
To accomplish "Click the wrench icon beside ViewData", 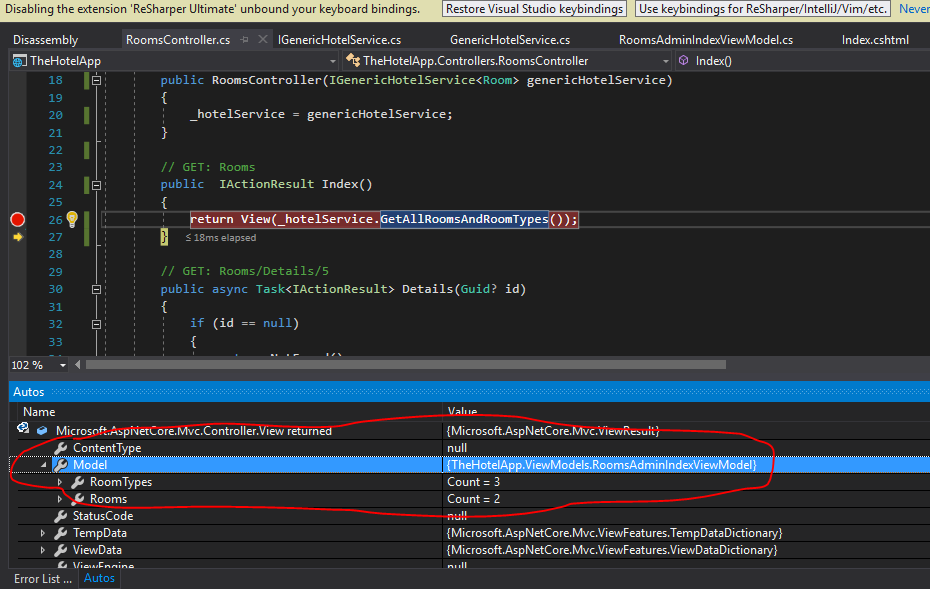I will coord(60,550).
